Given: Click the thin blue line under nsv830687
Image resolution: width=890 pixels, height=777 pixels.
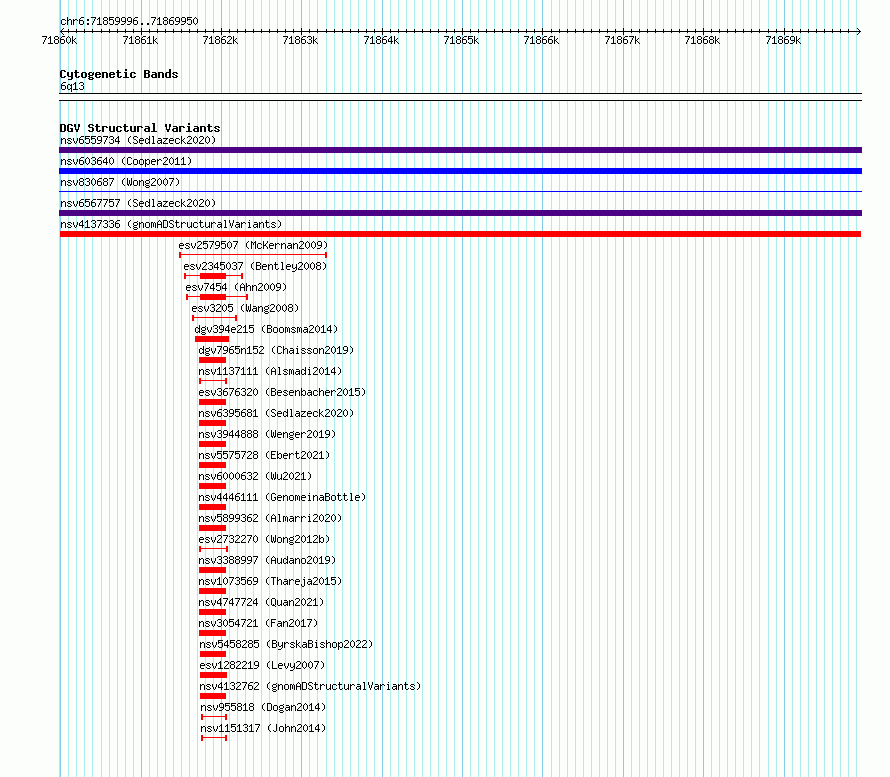Looking at the screenshot, I should tap(460, 192).
